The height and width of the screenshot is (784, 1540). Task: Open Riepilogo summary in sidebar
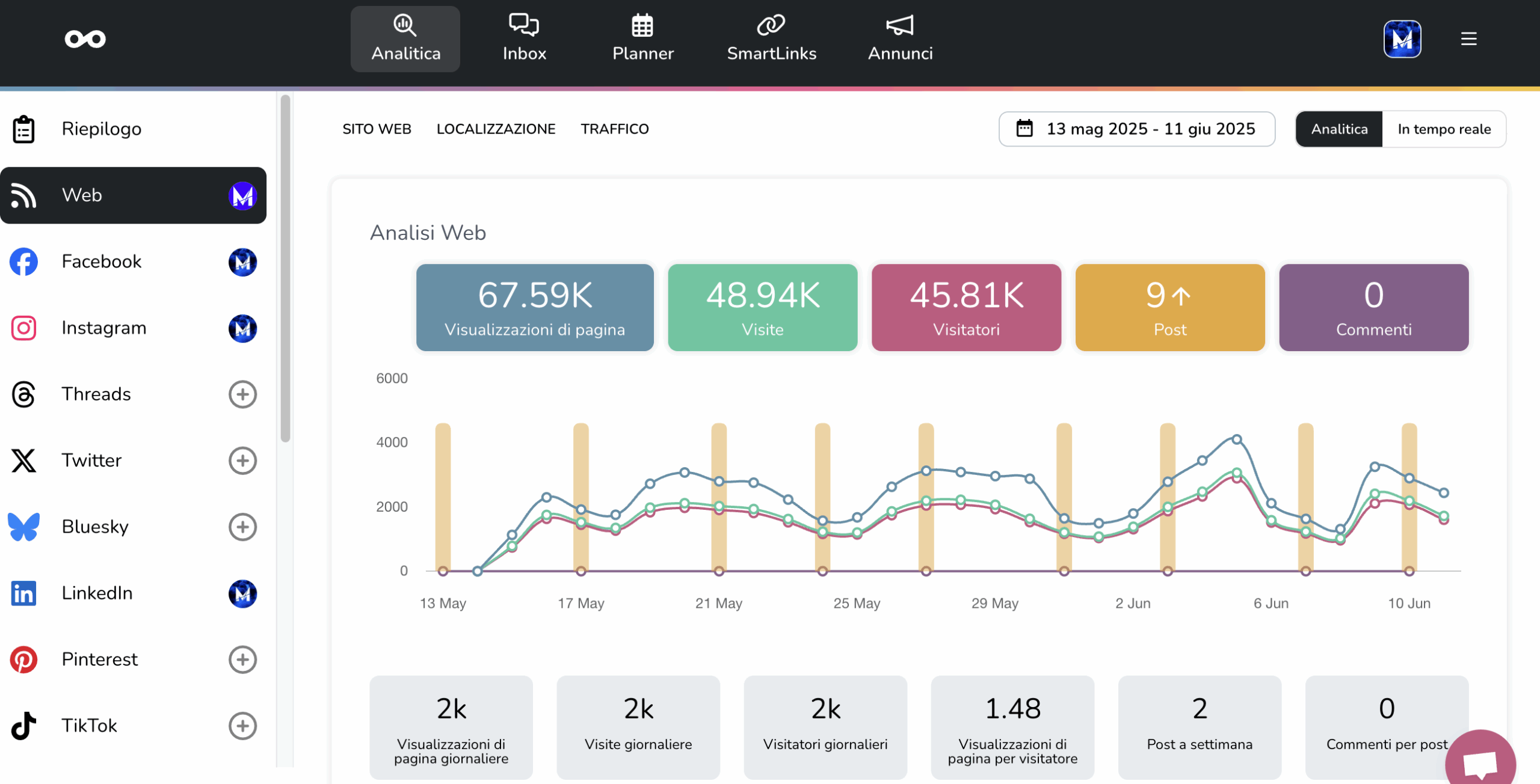(x=101, y=129)
